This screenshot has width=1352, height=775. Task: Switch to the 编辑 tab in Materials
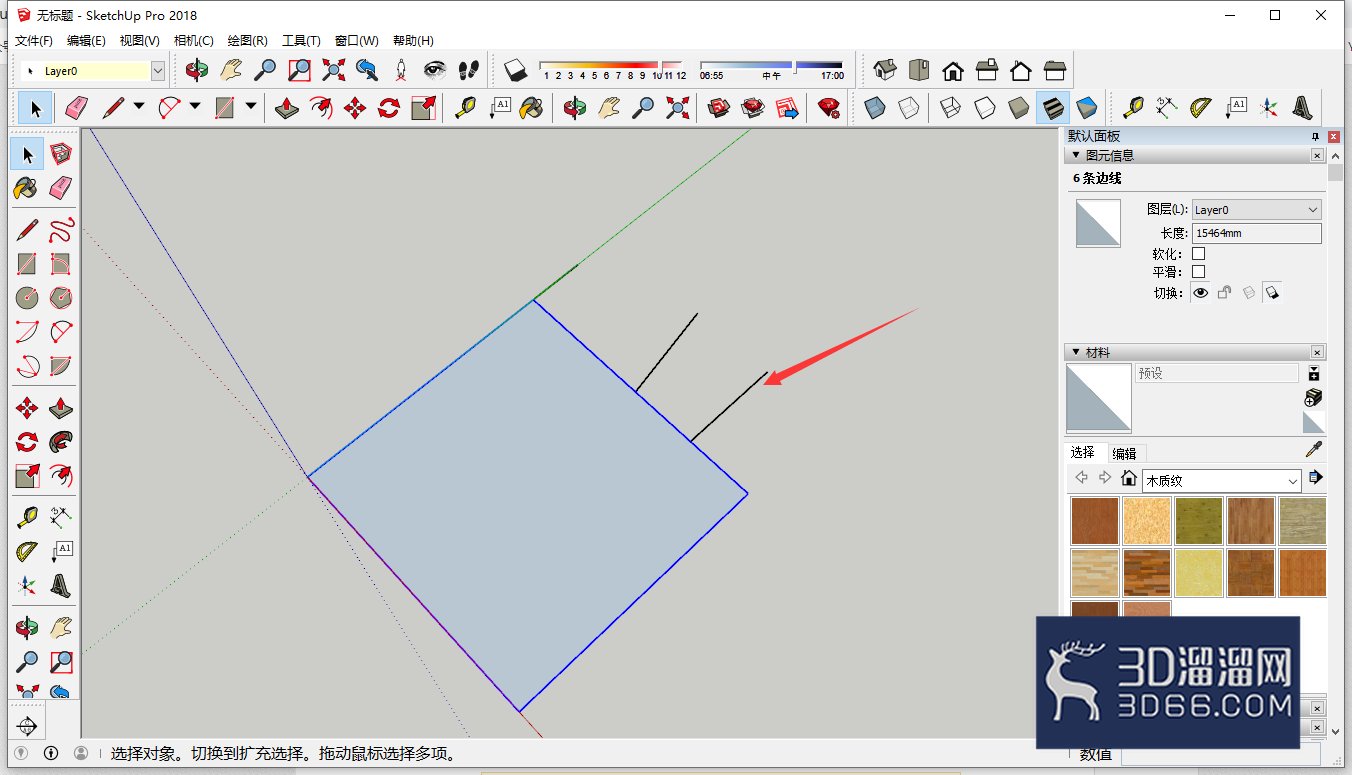(x=1124, y=453)
